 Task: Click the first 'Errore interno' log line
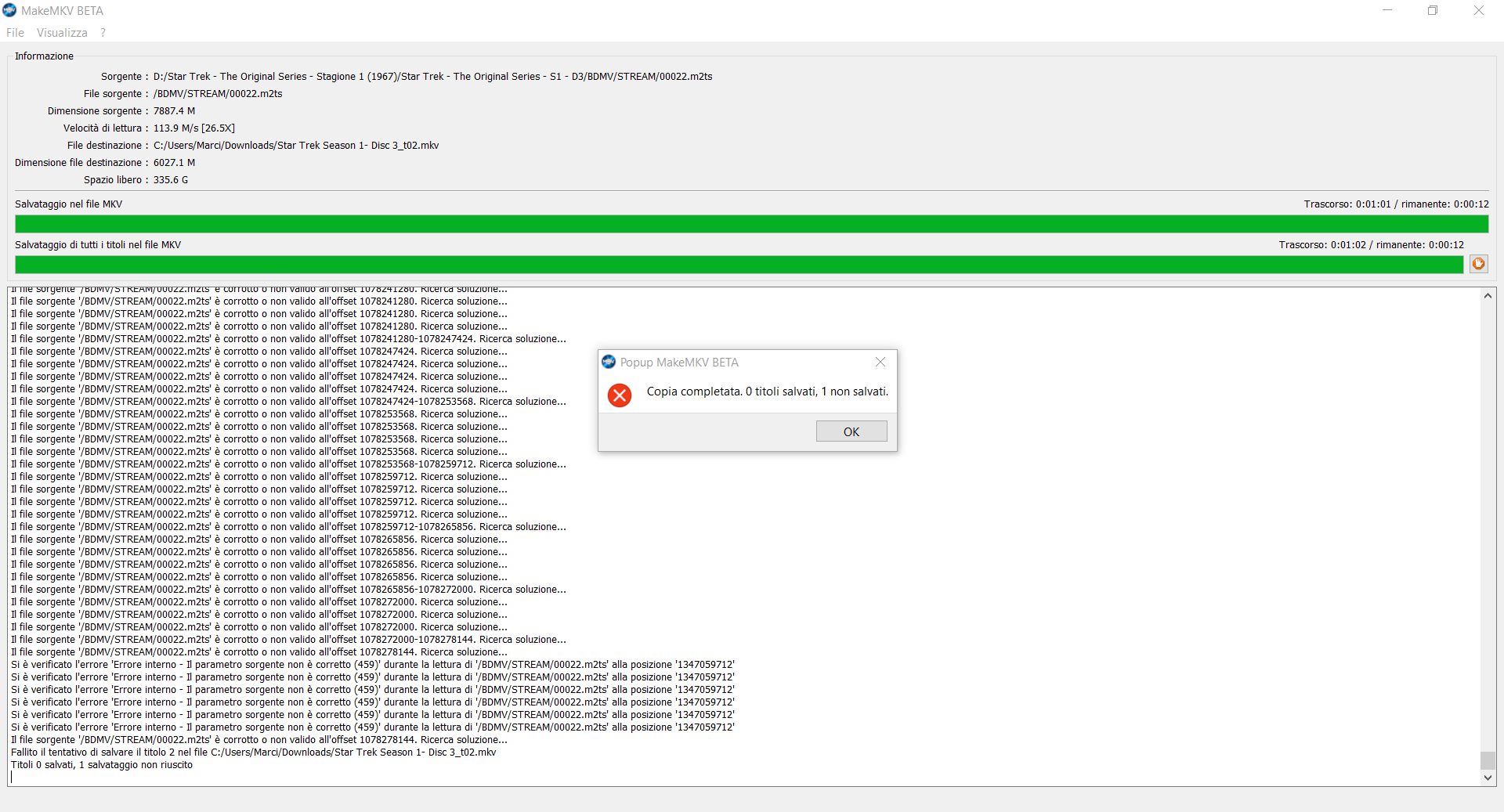coord(373,665)
